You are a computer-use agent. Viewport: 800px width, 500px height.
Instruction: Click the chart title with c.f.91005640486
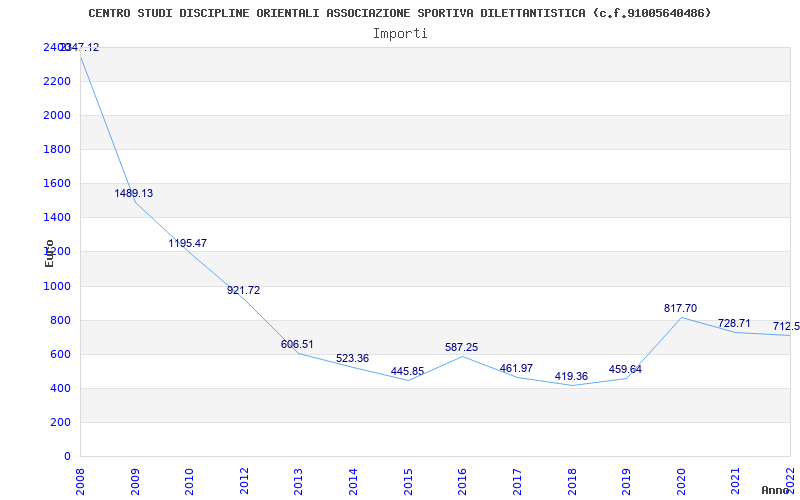tap(399, 13)
